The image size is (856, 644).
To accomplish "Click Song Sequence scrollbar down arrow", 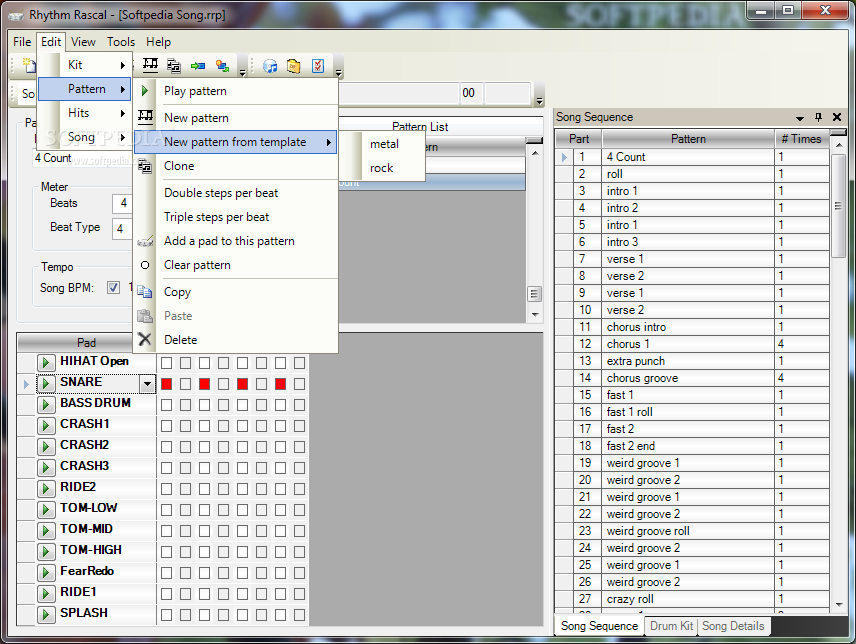I will (839, 605).
